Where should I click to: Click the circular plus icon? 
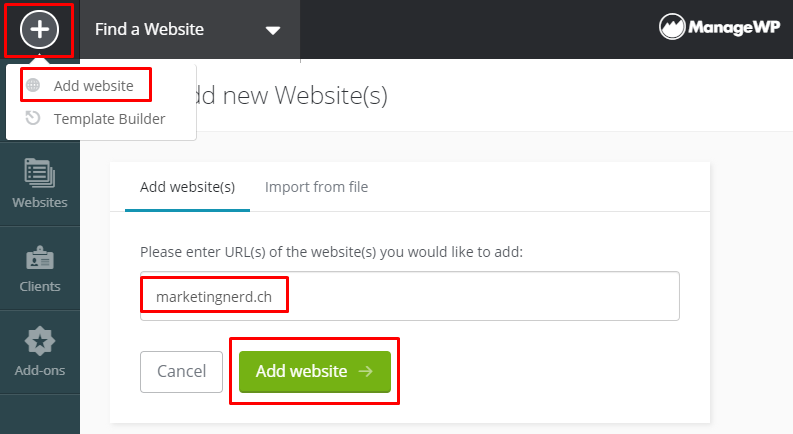(39, 29)
